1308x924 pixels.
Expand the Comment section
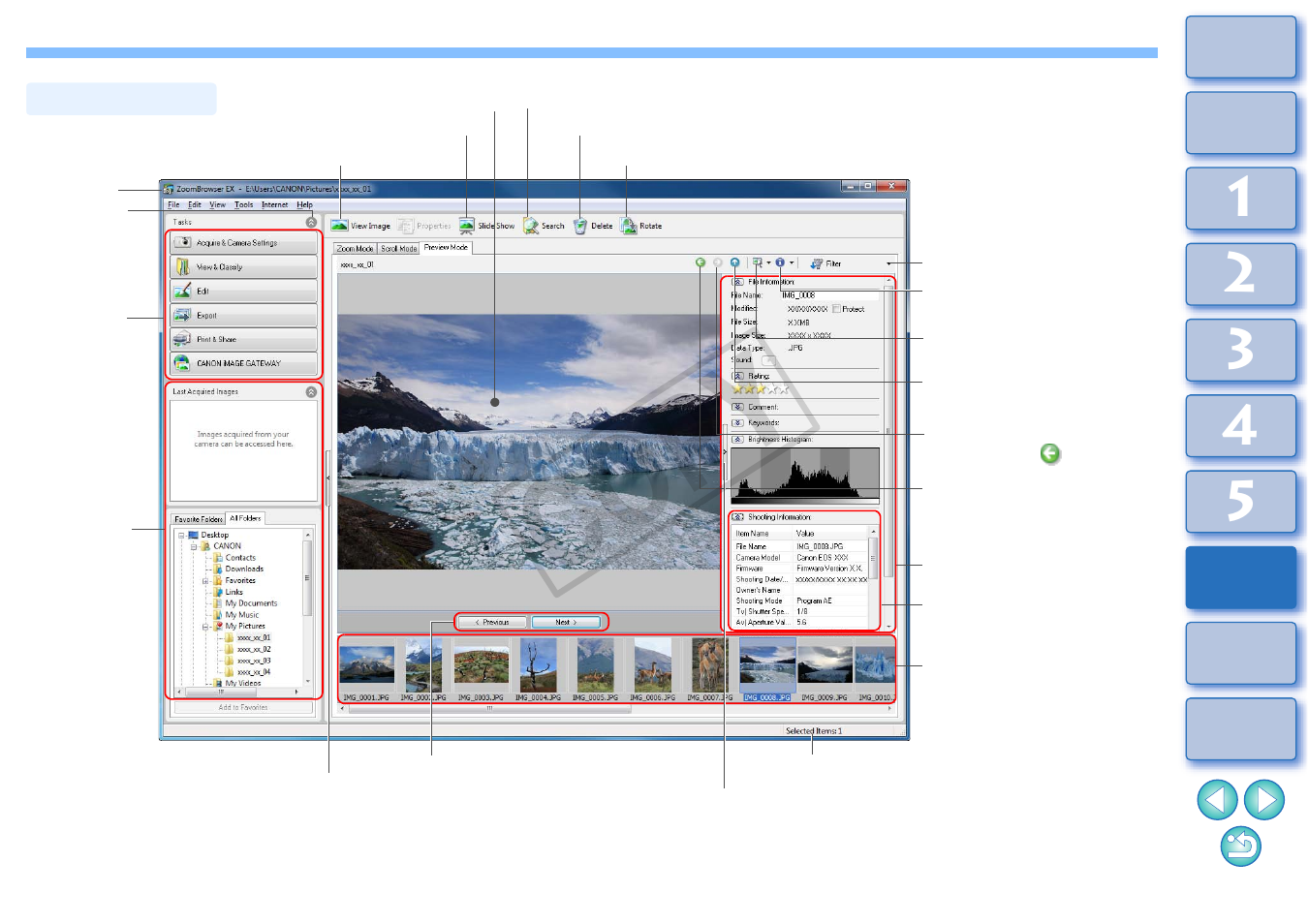click(x=737, y=407)
